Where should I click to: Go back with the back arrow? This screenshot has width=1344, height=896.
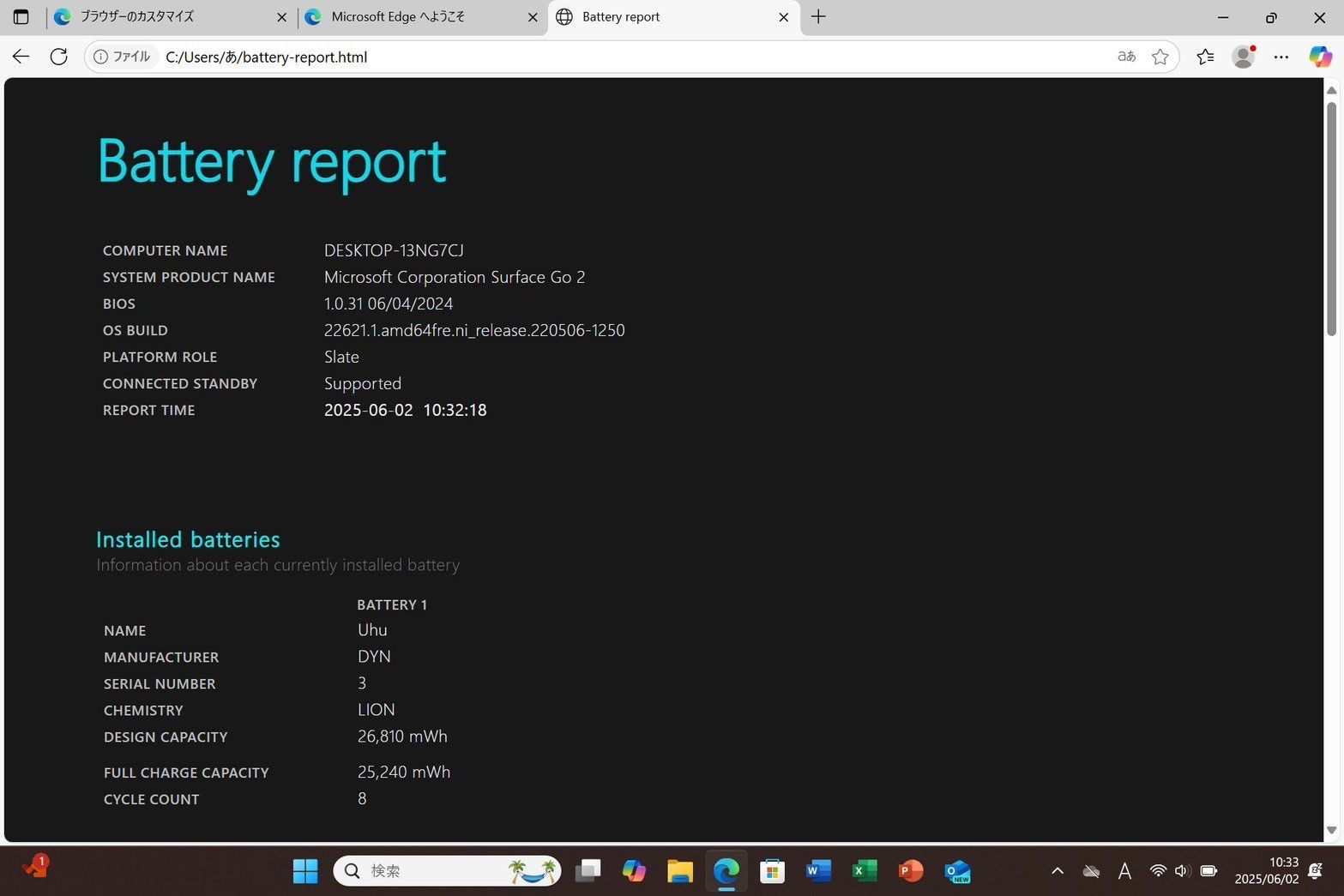[x=21, y=57]
